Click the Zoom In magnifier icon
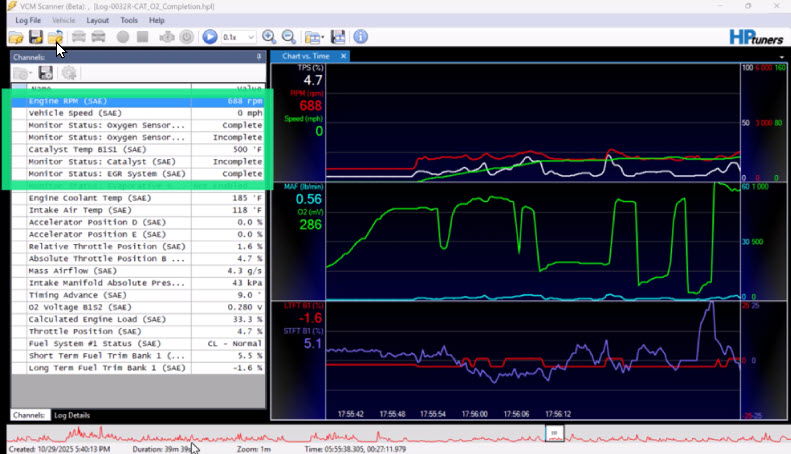This screenshot has height=454, width=791. [x=268, y=37]
